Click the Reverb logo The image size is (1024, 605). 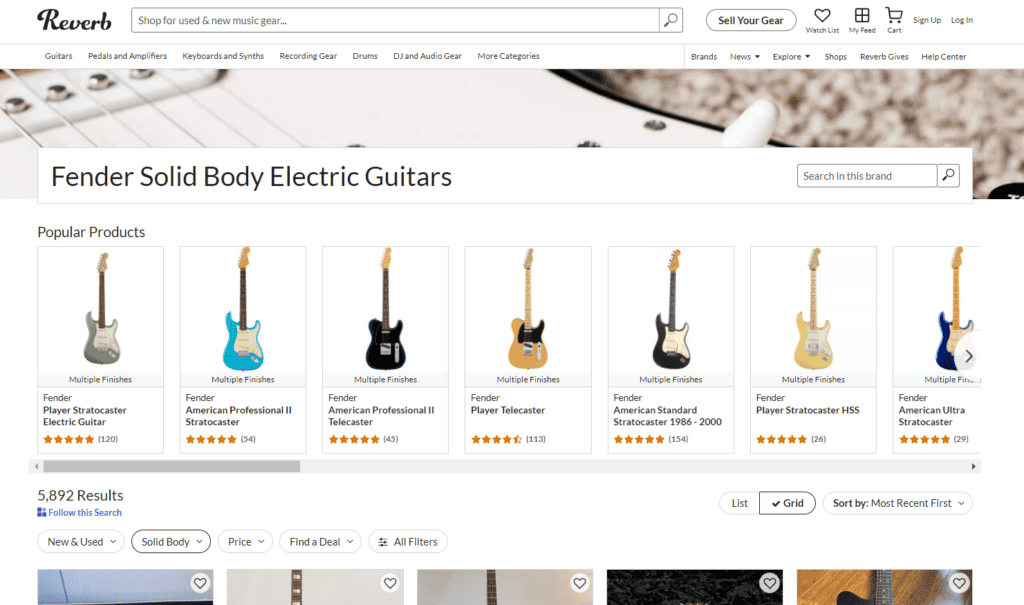point(74,20)
